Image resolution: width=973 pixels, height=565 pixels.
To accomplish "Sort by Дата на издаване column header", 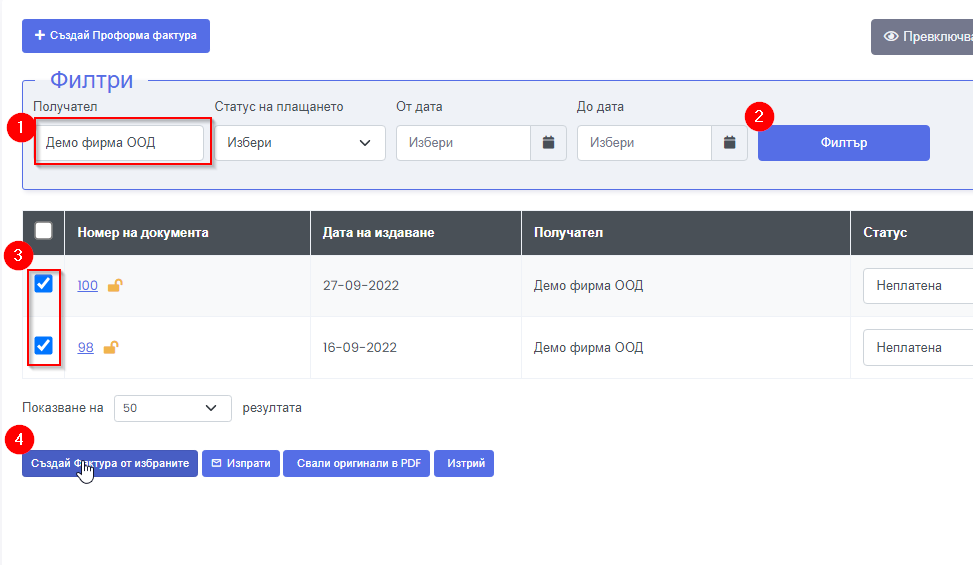I will coord(378,232).
